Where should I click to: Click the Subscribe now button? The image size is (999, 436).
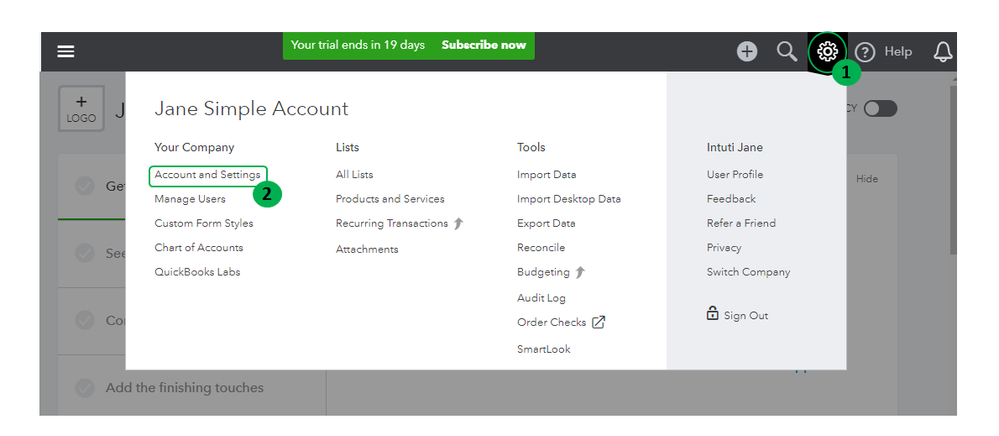483,45
